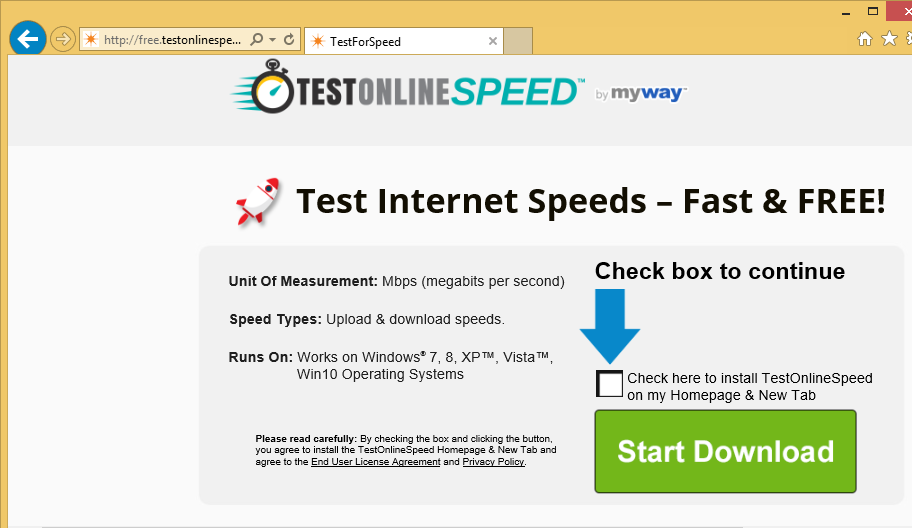
Task: Click the 'by myway' logo
Action: tap(641, 94)
